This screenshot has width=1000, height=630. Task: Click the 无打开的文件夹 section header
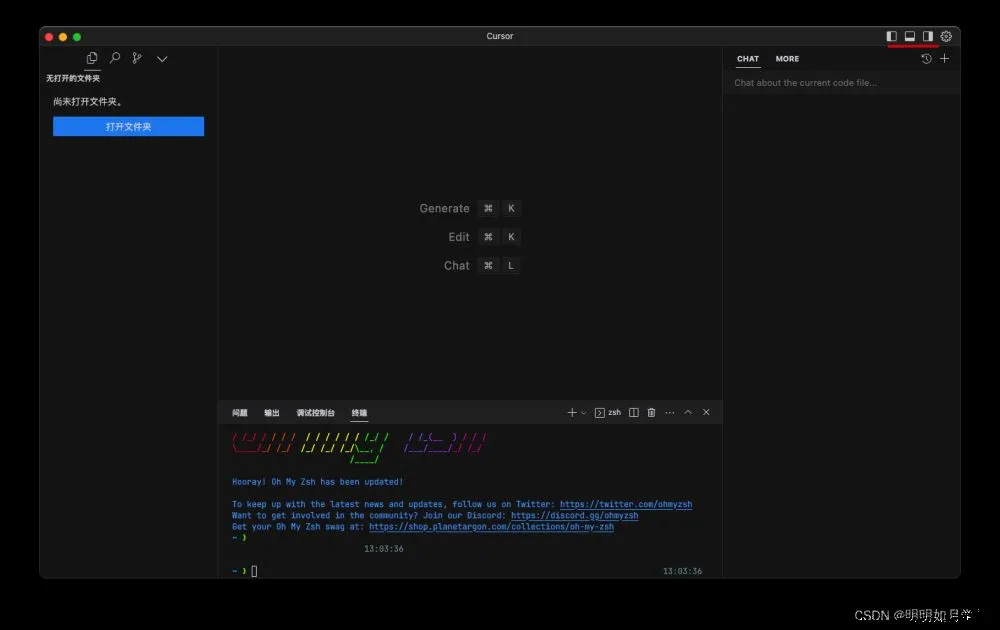tap(73, 78)
